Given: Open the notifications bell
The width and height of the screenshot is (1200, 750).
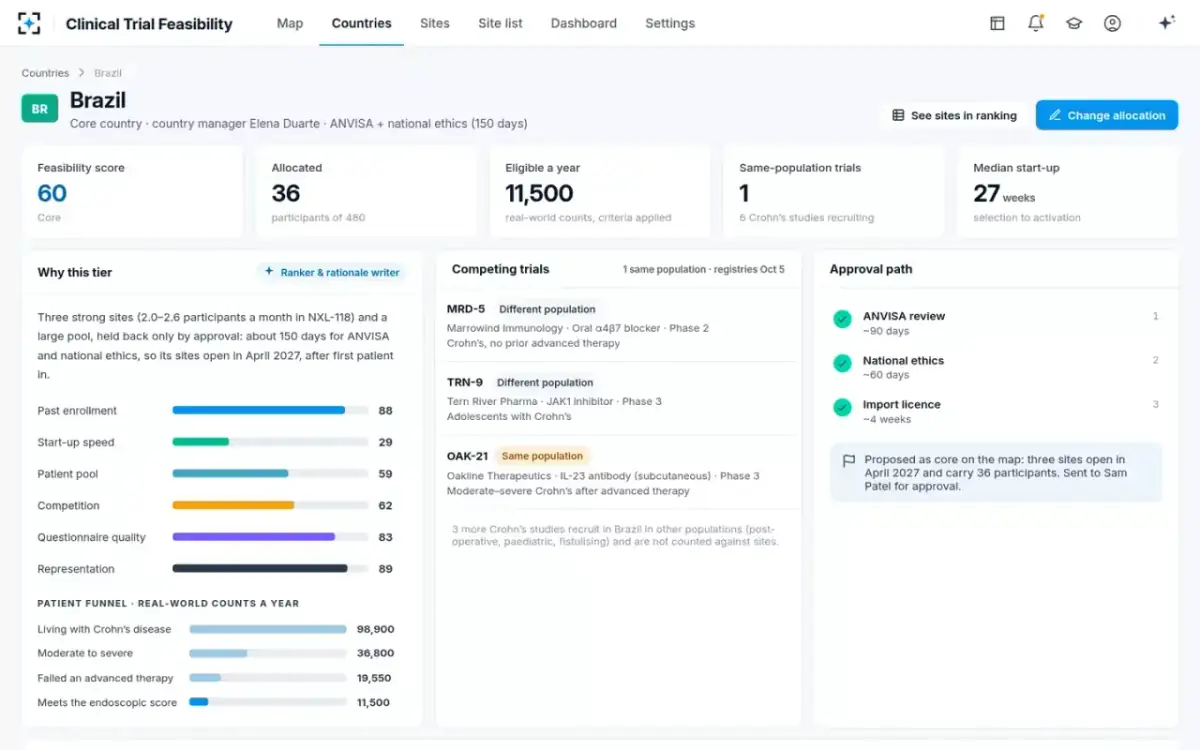Looking at the screenshot, I should [x=1036, y=23].
